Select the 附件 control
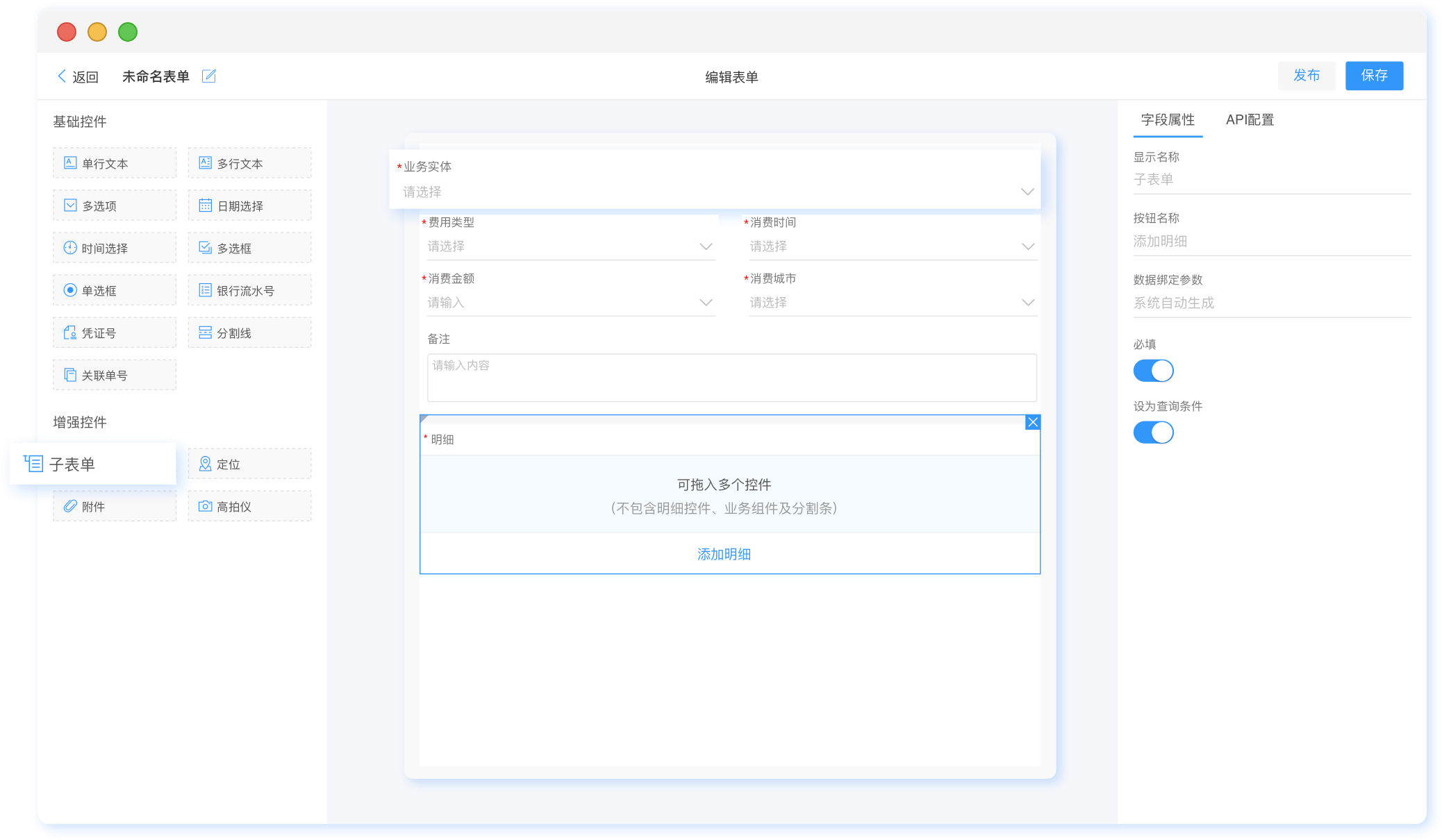1442x840 pixels. (114, 505)
